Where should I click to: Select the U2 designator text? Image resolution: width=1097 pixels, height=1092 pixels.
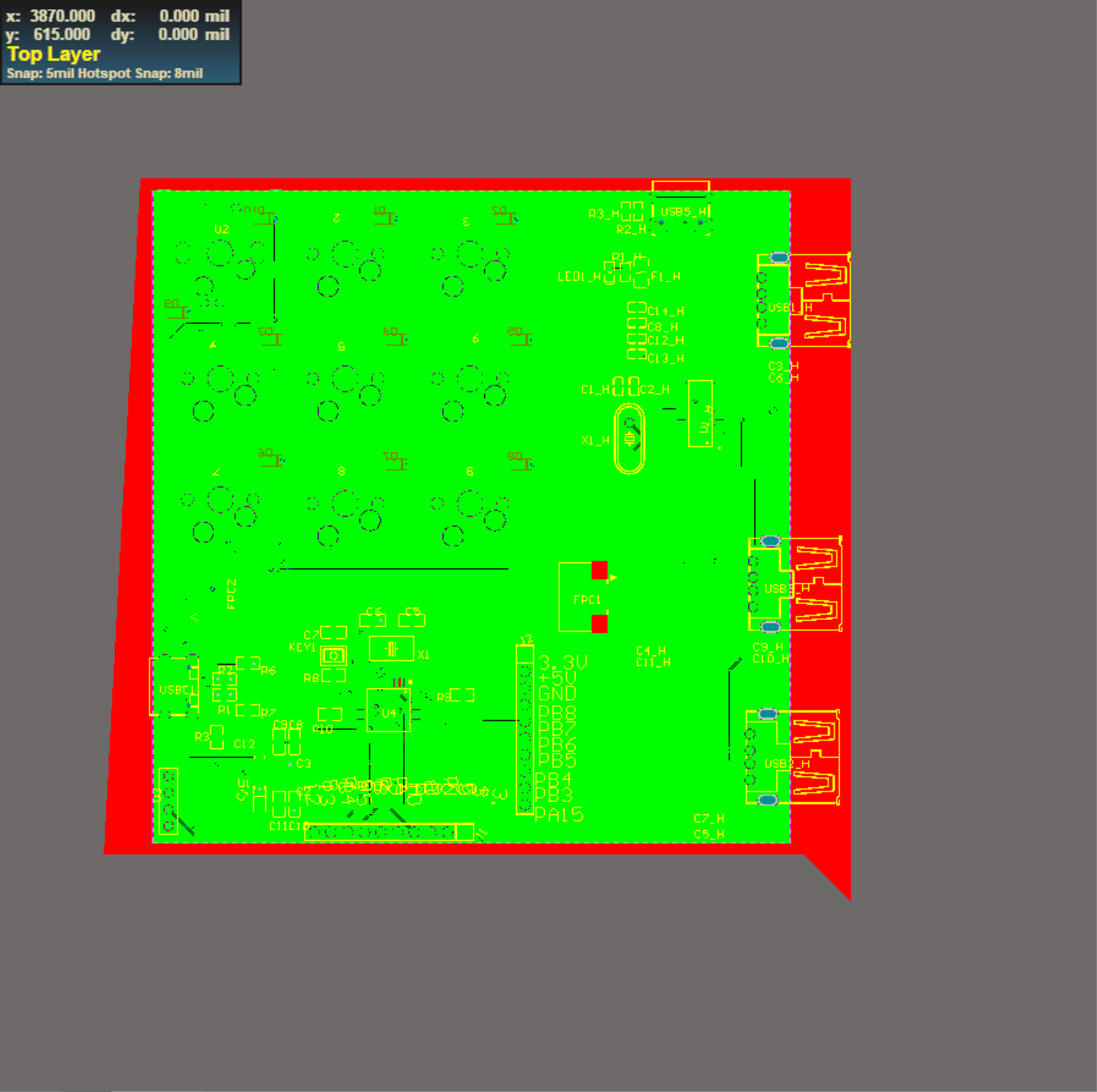(x=221, y=229)
